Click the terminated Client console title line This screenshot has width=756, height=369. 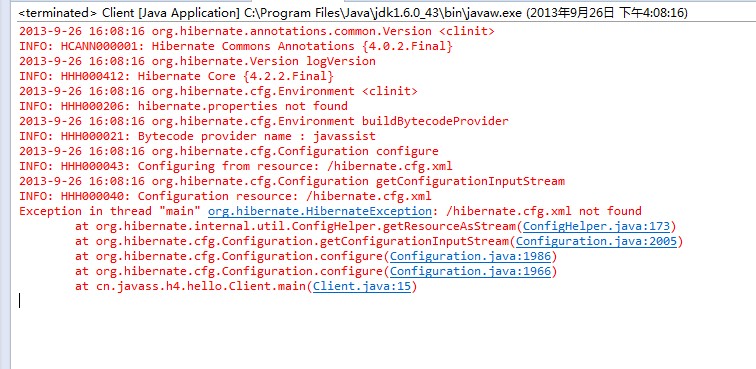tap(353, 13)
